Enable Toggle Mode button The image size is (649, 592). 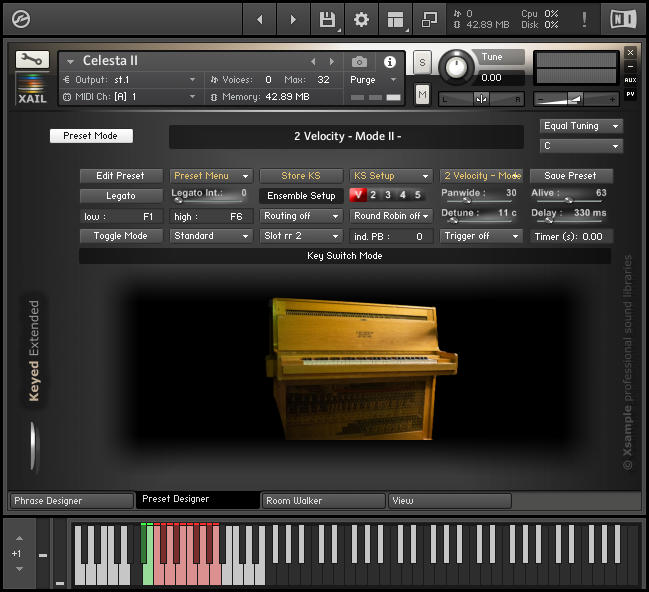click(121, 236)
